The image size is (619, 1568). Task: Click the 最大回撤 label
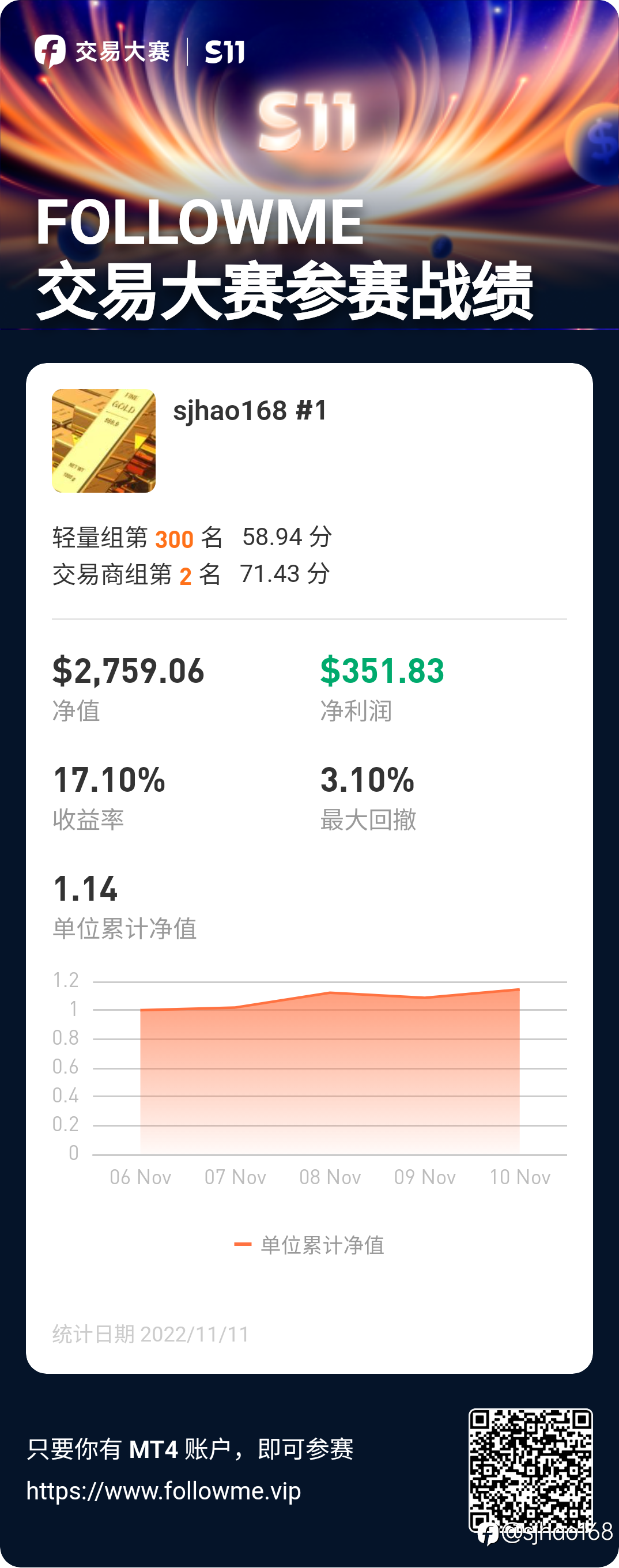click(x=368, y=820)
